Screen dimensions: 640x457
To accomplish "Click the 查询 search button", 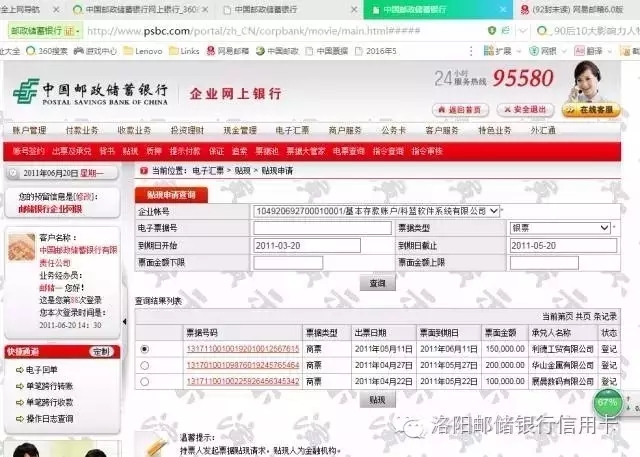I will click(378, 283).
